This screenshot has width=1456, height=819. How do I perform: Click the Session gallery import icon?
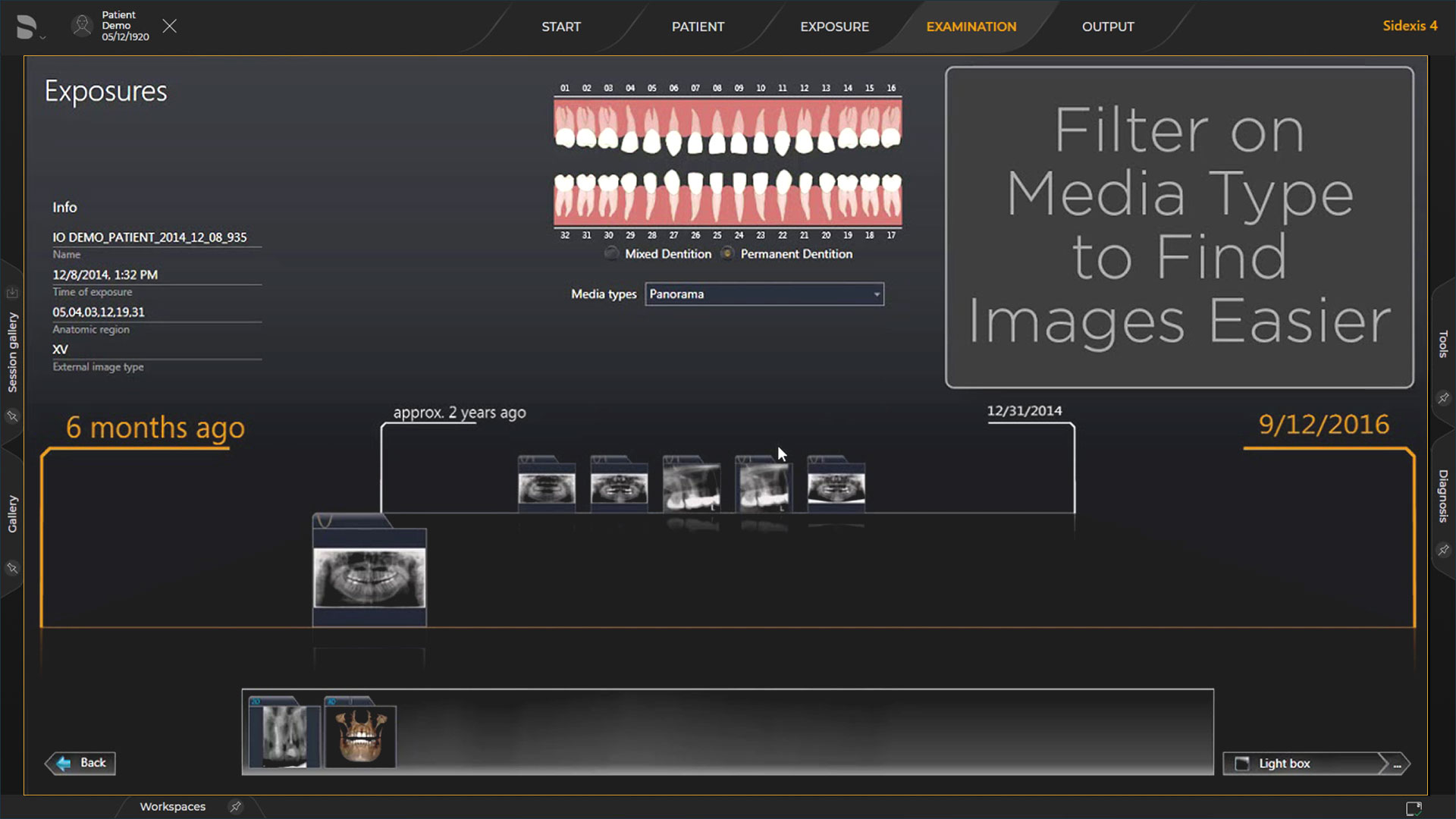(x=12, y=293)
